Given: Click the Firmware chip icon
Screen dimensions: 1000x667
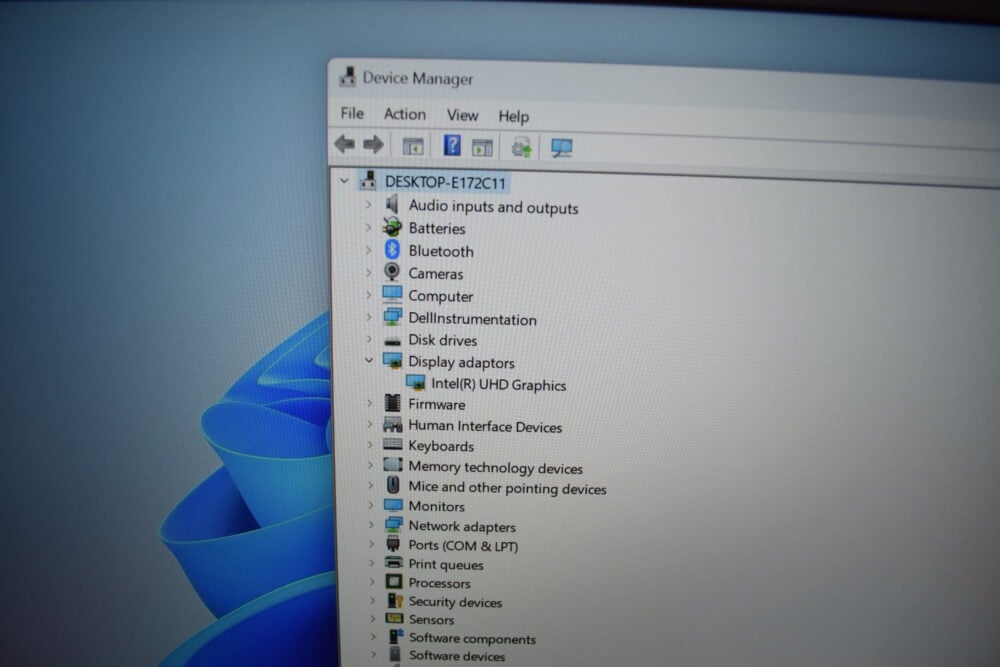Looking at the screenshot, I should click(393, 402).
